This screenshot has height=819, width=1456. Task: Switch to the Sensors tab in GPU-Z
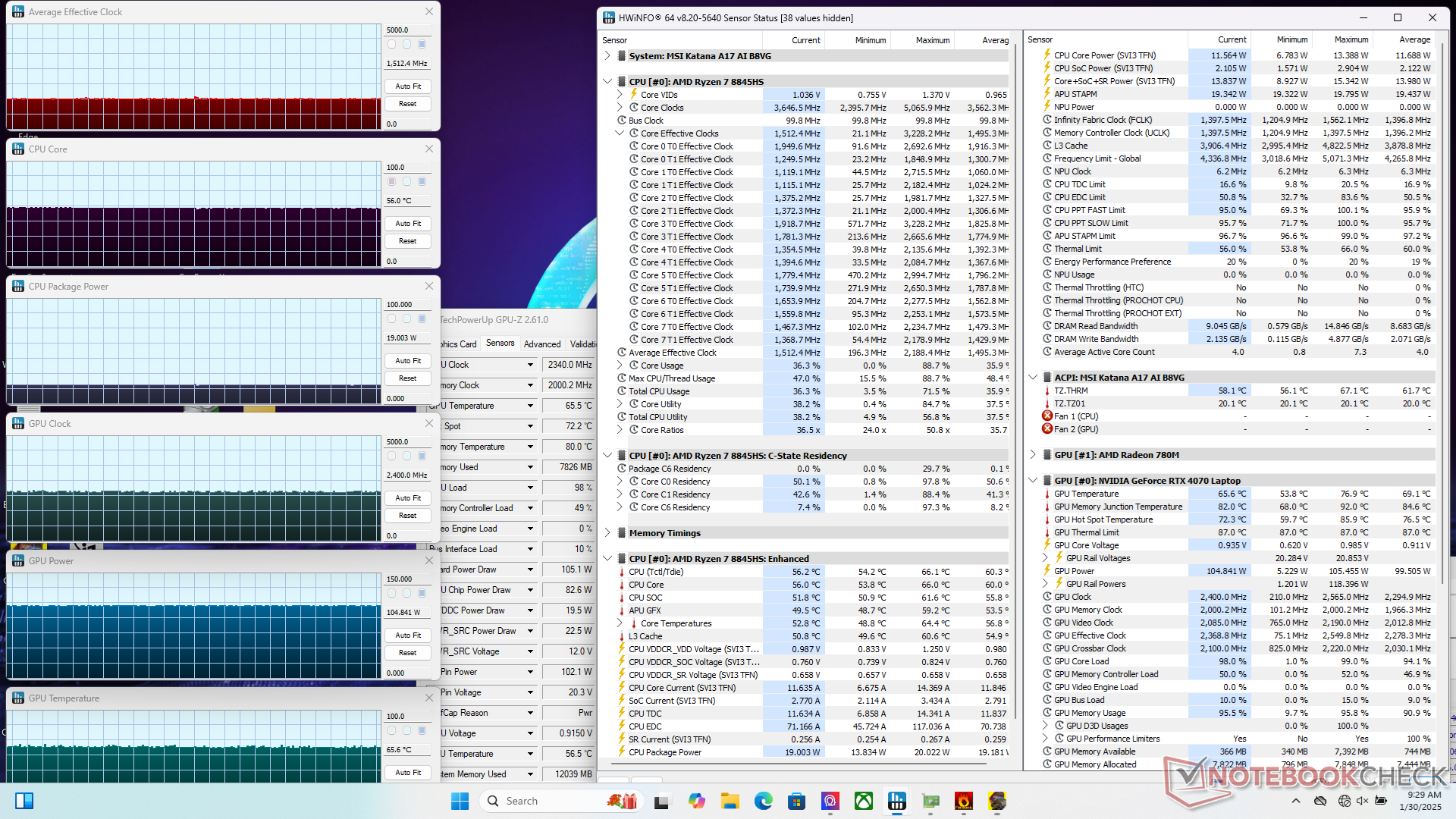(x=500, y=343)
